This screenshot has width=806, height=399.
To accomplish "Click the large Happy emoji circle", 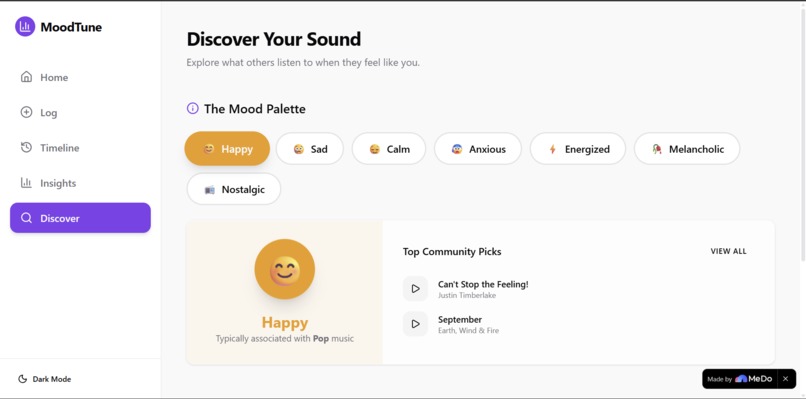I will coord(285,269).
